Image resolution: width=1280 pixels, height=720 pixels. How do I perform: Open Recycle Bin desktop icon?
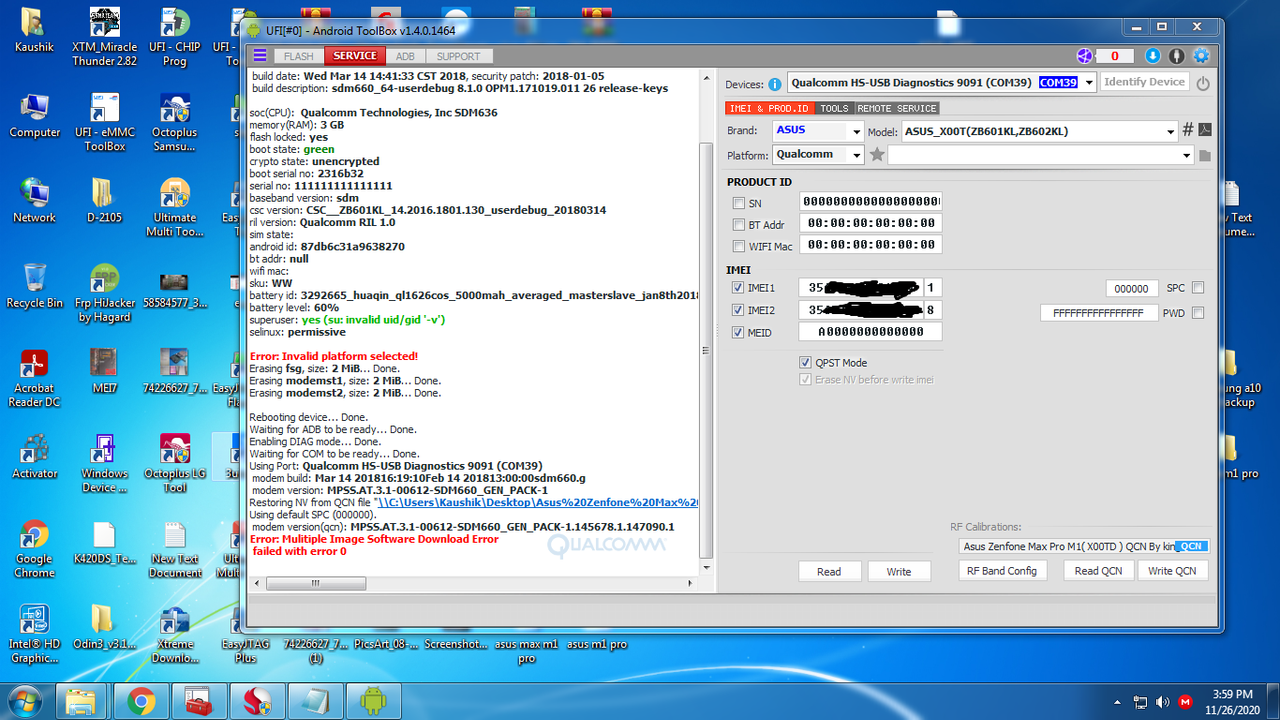[34, 287]
